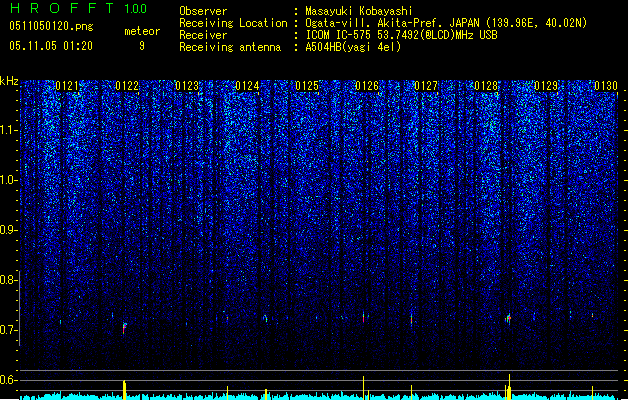629x400 pixels.
Task: Click the 0.6 kHz axis tick label
Action: tap(9, 380)
